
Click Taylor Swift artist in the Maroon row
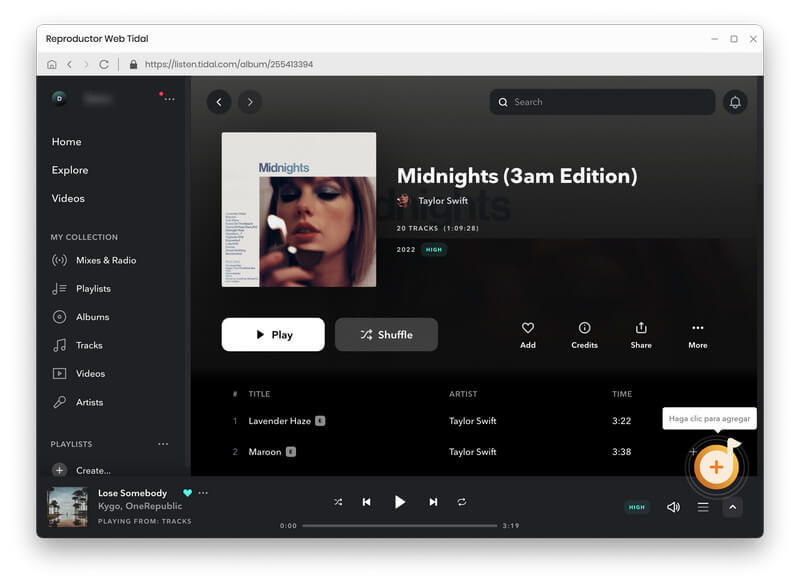[x=472, y=452]
